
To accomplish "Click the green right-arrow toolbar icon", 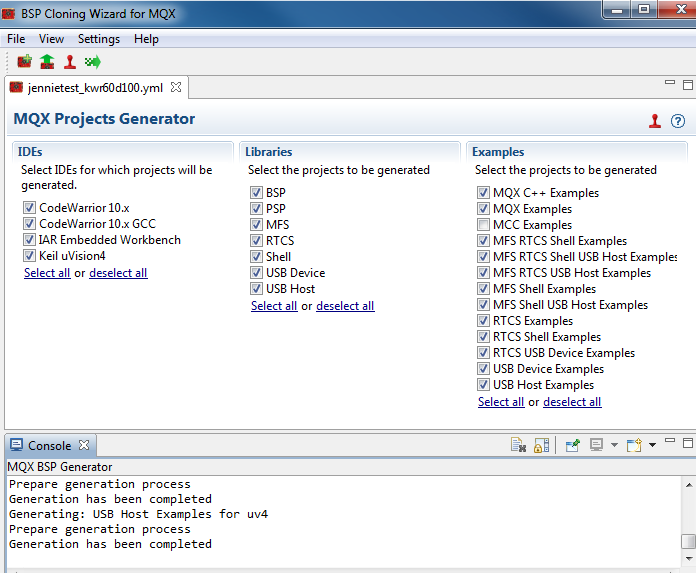I will [x=93, y=62].
